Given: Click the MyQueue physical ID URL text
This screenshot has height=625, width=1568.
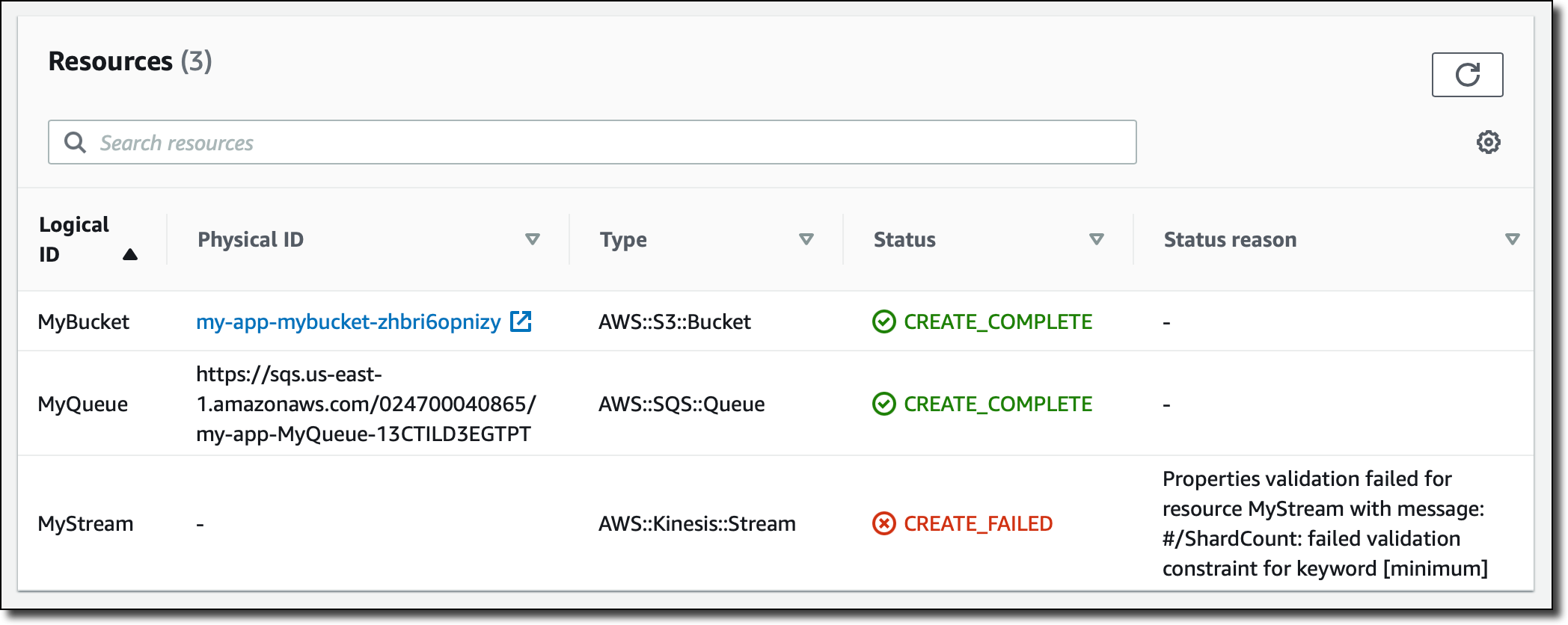Looking at the screenshot, I should [366, 404].
